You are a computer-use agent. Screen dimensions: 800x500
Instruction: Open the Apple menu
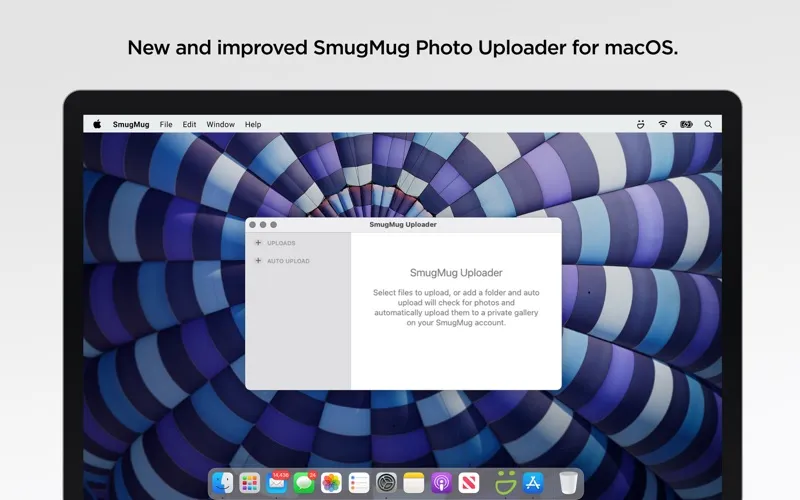(x=97, y=124)
